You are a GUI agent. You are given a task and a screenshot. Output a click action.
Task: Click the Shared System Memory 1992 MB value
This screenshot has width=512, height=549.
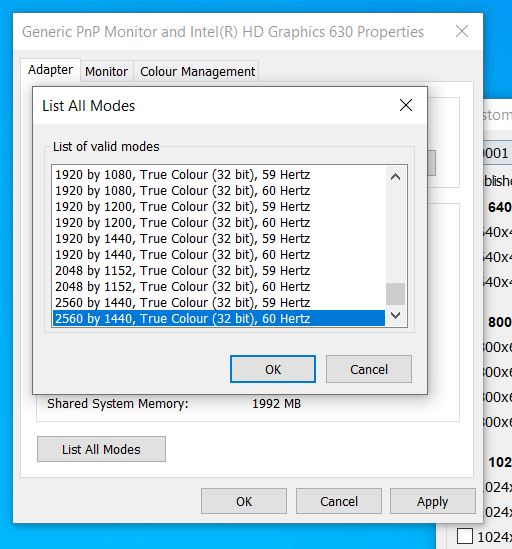[x=276, y=404]
